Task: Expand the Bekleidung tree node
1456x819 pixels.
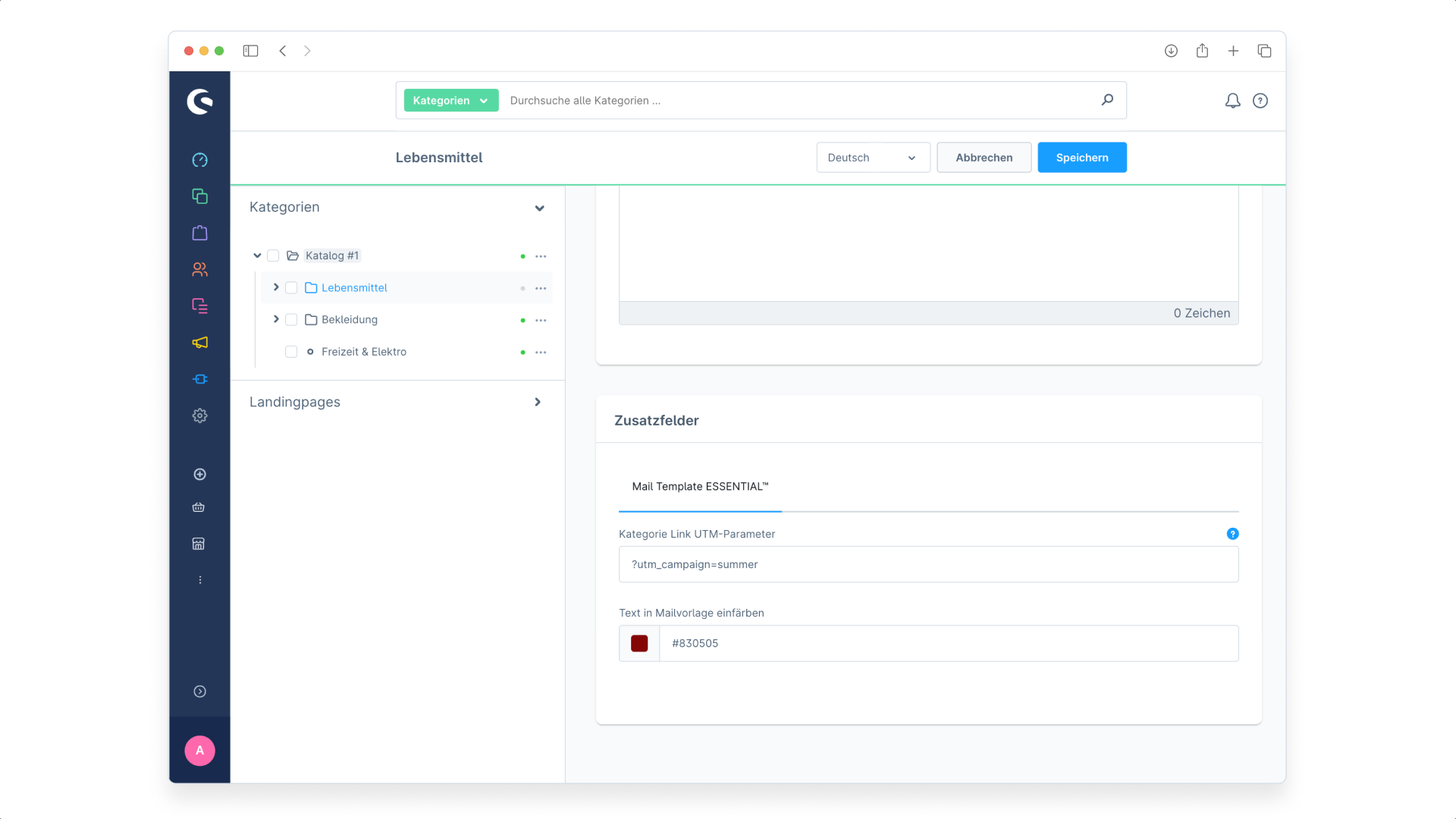Action: coord(276,319)
